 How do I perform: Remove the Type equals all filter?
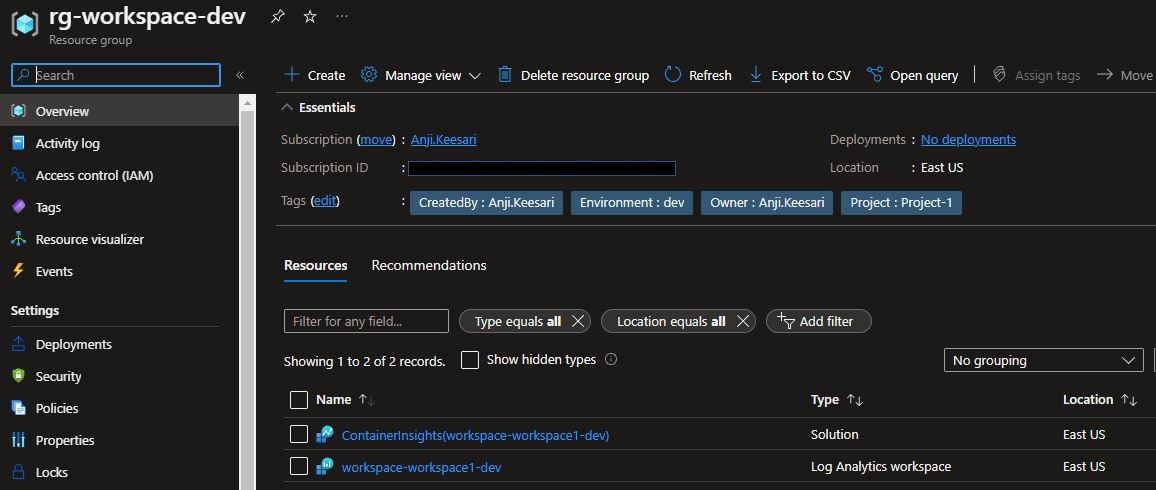[577, 321]
